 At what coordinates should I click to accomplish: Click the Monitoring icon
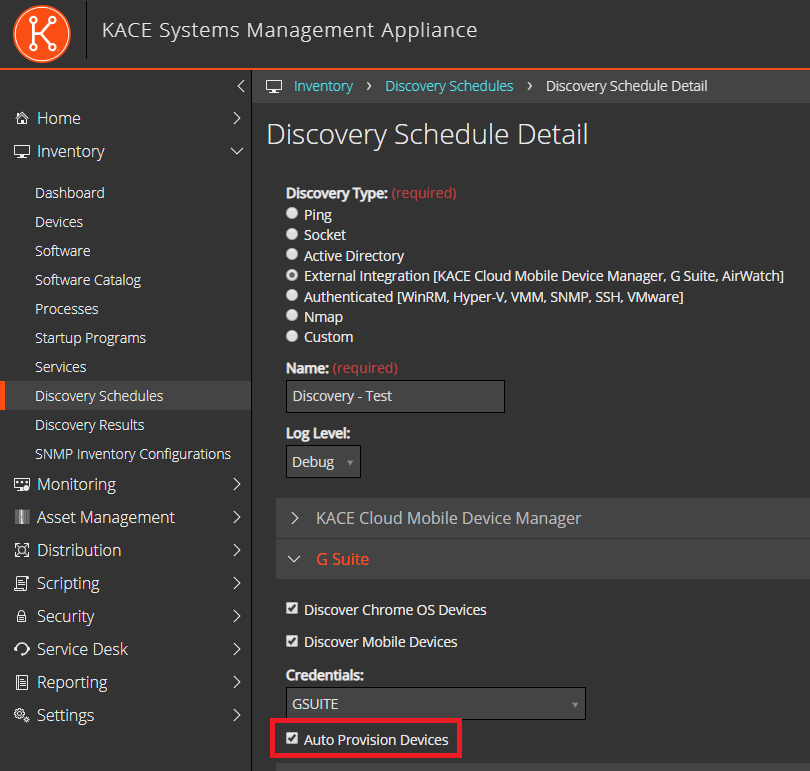pyautogui.click(x=22, y=484)
